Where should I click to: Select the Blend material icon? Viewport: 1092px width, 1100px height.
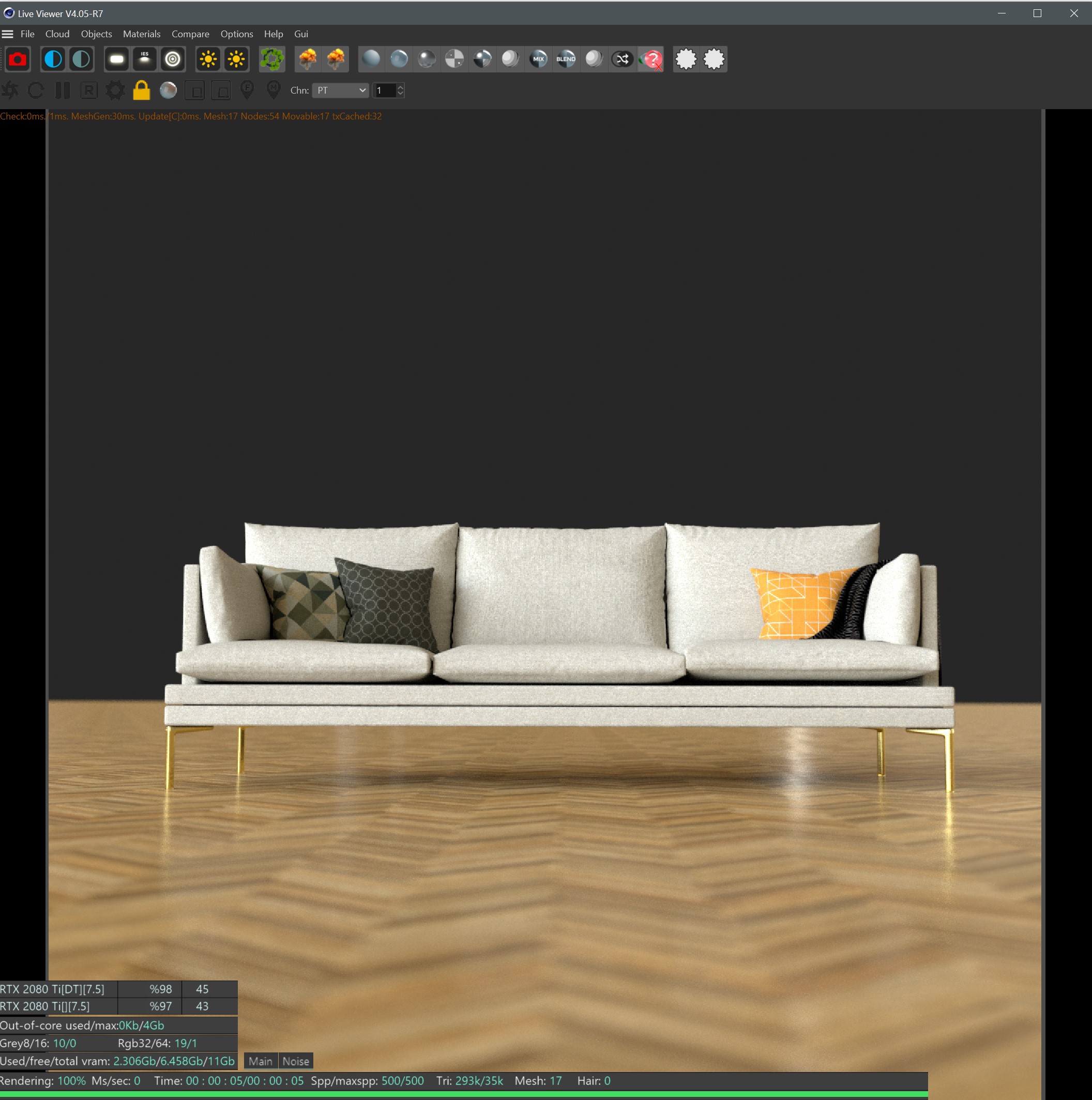click(x=566, y=59)
